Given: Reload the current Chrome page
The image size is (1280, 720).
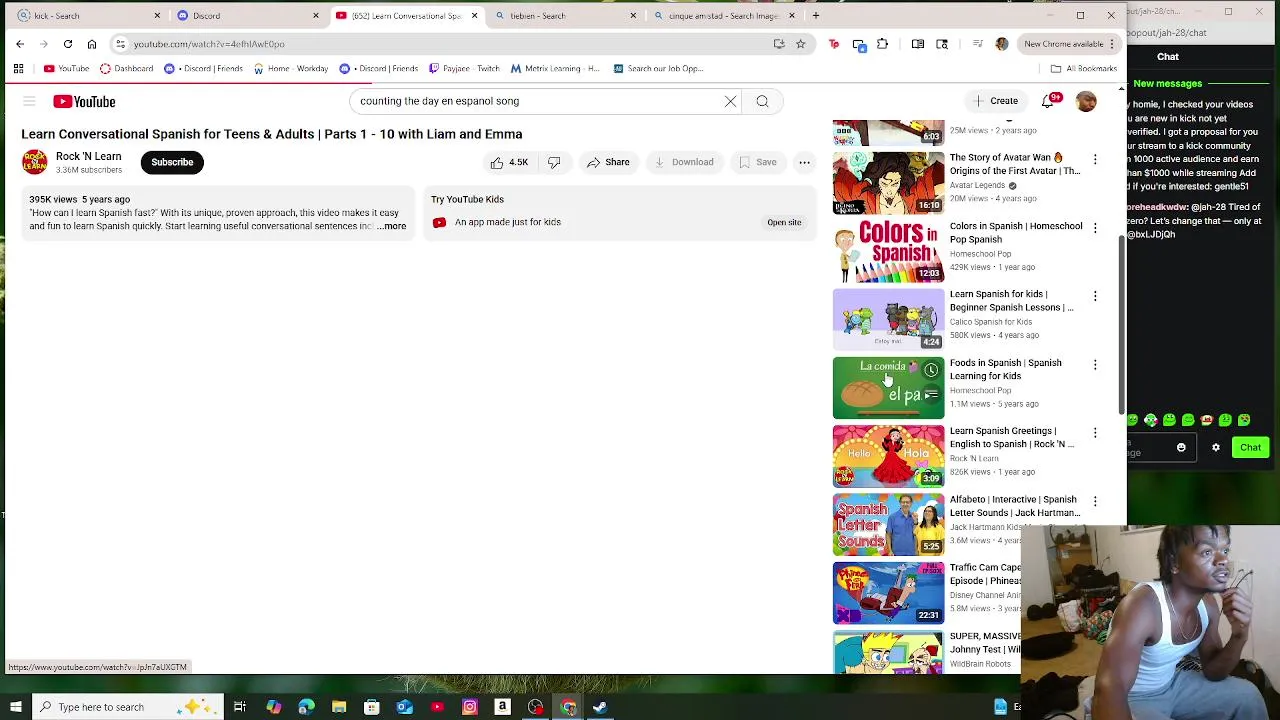Looking at the screenshot, I should tap(68, 44).
